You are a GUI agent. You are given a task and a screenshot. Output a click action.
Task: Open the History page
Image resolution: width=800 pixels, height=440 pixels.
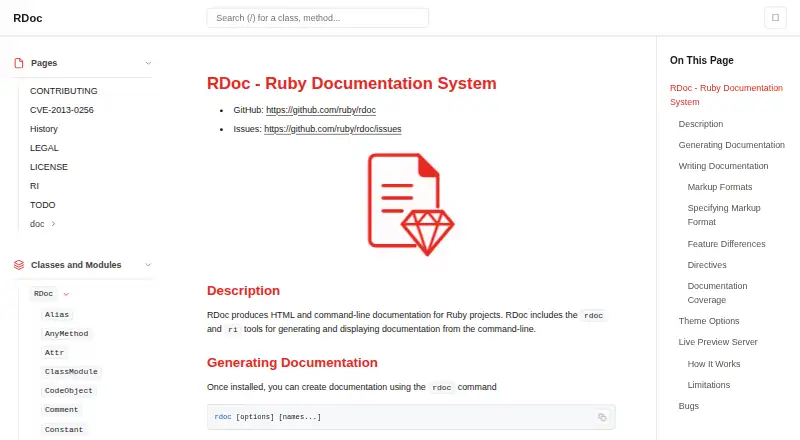tap(44, 129)
